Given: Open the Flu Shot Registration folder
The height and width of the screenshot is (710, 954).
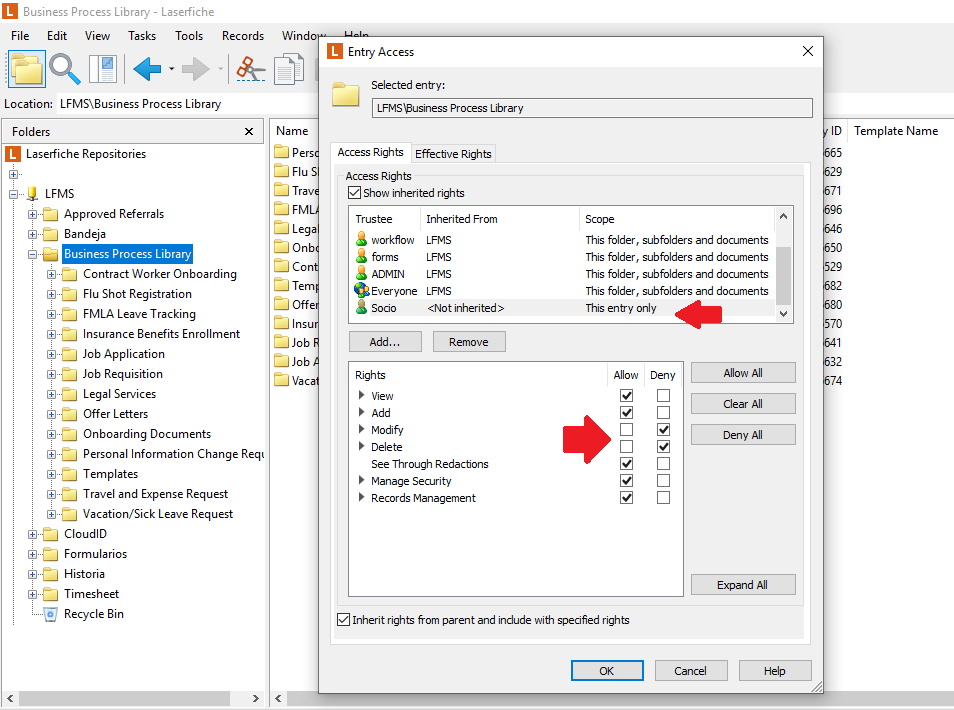Looking at the screenshot, I should pyautogui.click(x=137, y=294).
